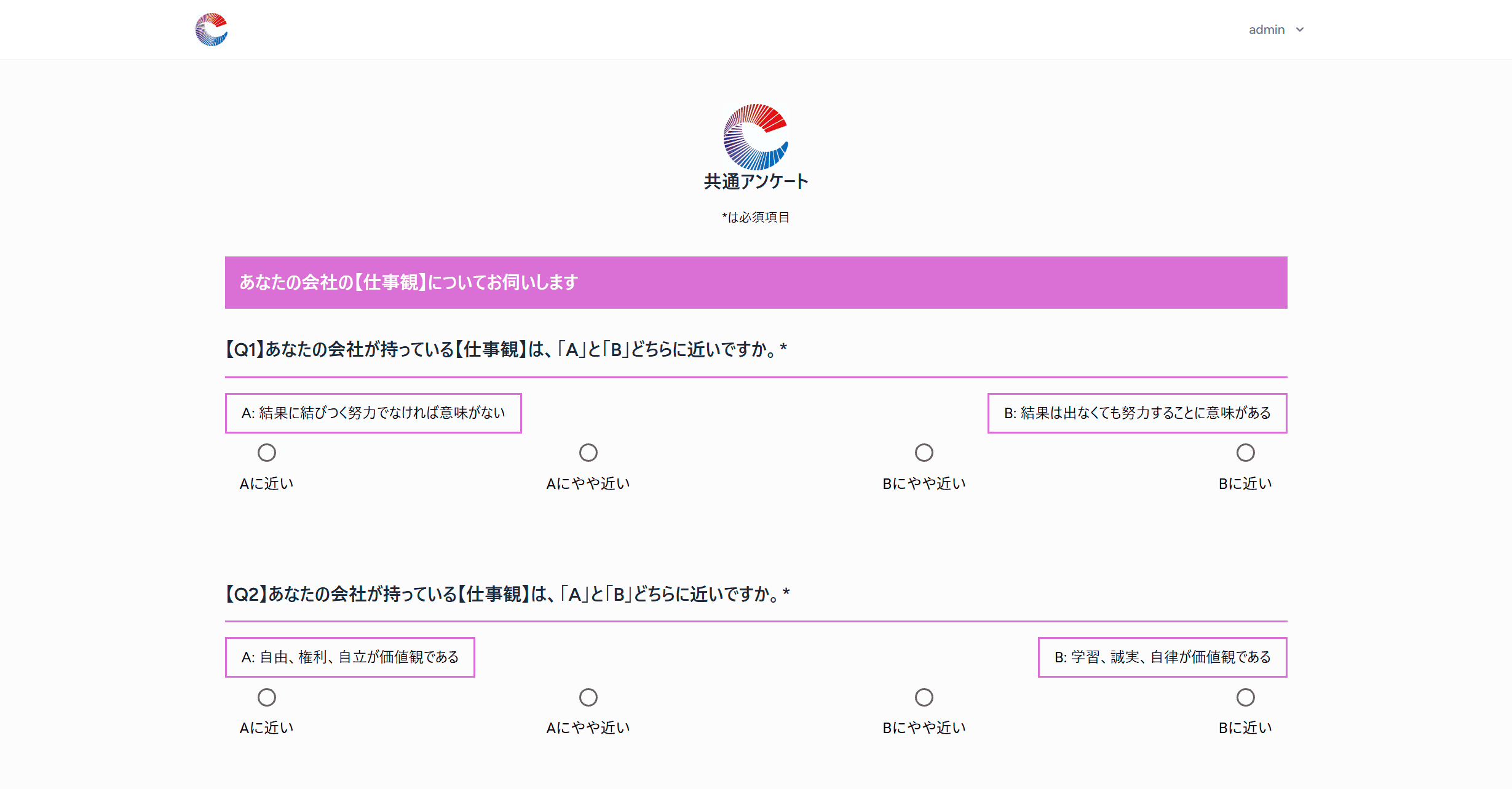1512x789 pixels.
Task: Click option B box about 努力することに意味がある
Action: [x=1137, y=413]
